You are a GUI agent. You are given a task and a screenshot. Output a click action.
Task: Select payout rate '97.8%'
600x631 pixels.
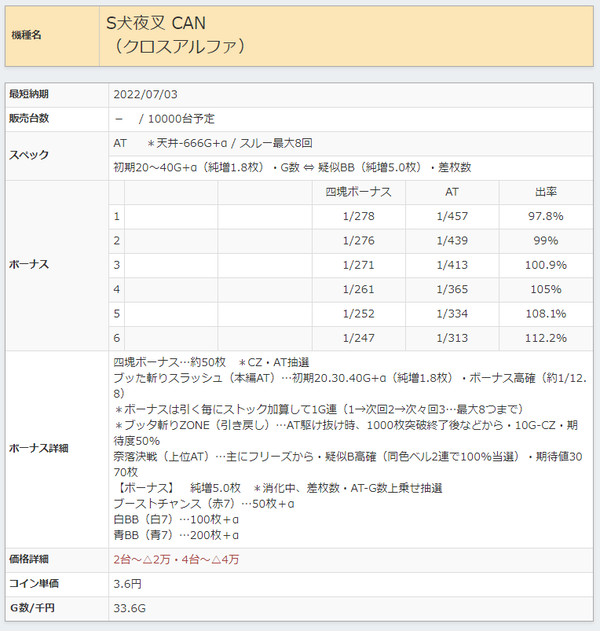(x=546, y=217)
